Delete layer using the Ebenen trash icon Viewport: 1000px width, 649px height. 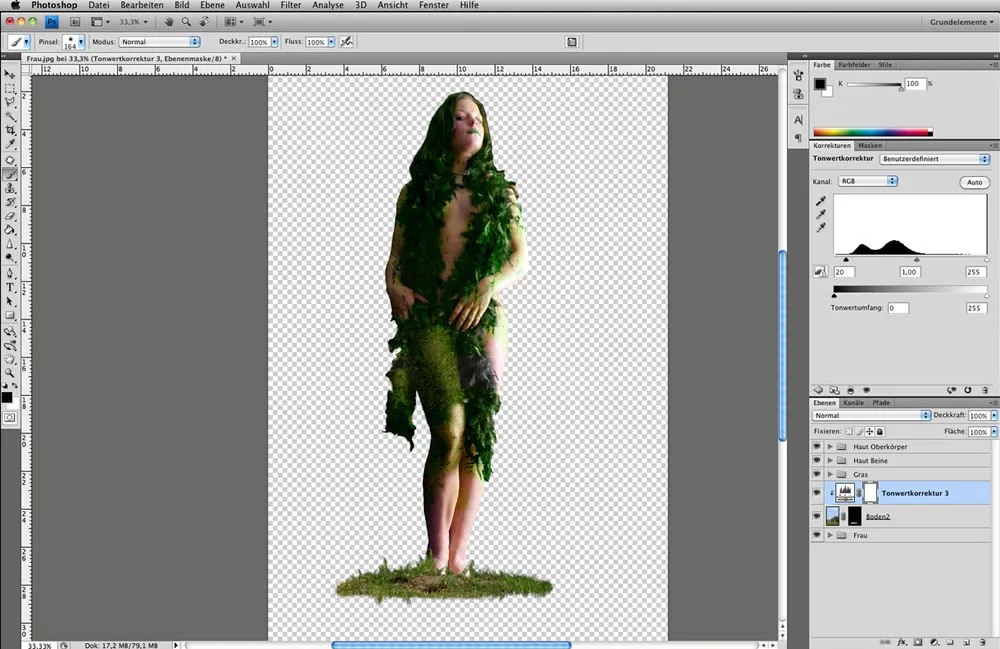click(x=984, y=642)
